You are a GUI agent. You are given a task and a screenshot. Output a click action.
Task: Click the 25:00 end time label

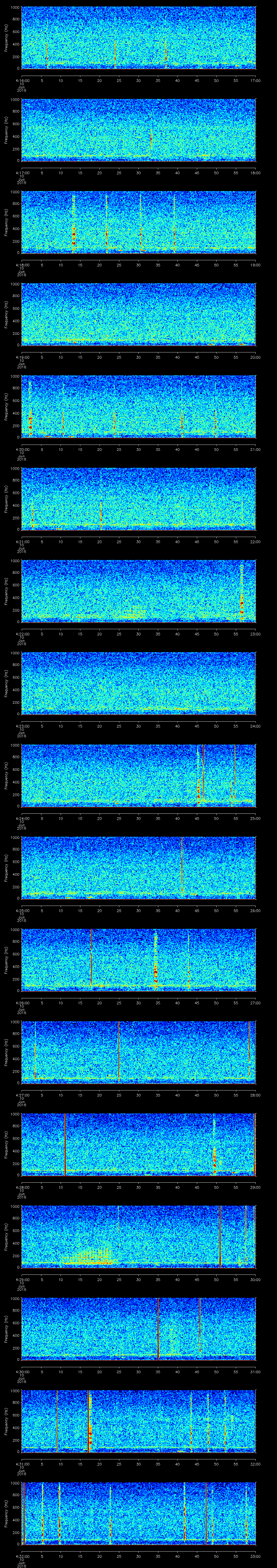click(255, 818)
